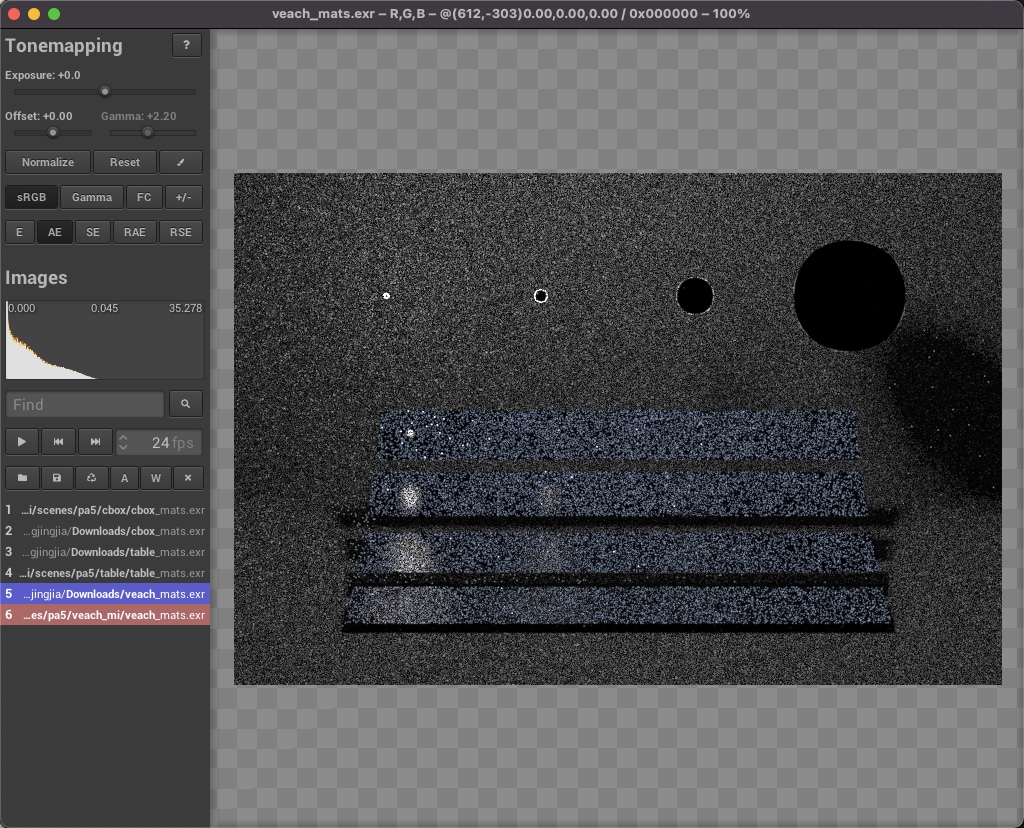Close the image with the X icon
Image resolution: width=1024 pixels, height=828 pixels.
[188, 478]
